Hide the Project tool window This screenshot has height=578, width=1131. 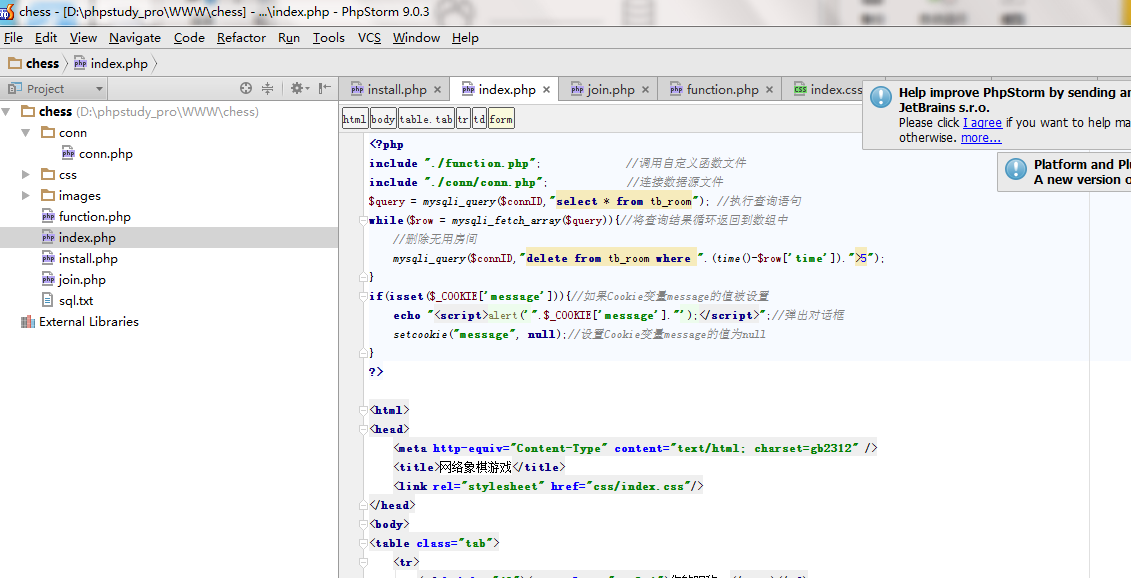tap(325, 88)
